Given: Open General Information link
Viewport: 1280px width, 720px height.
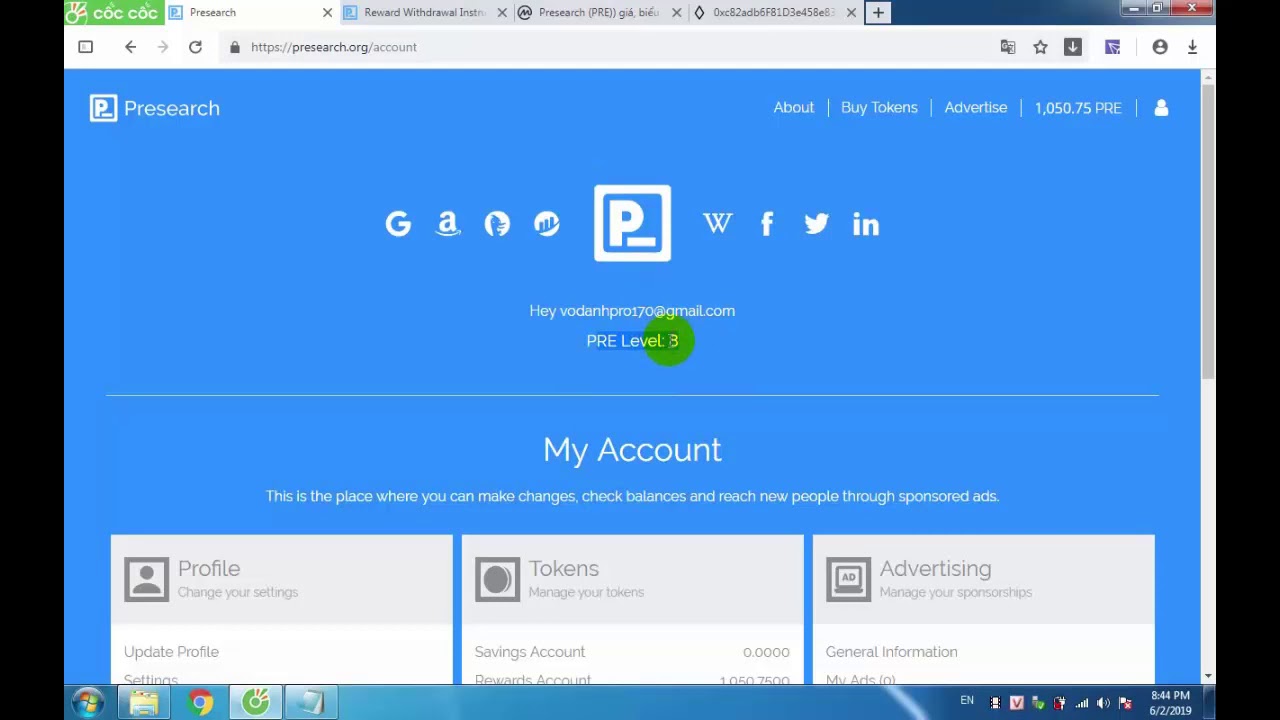Looking at the screenshot, I should (891, 652).
